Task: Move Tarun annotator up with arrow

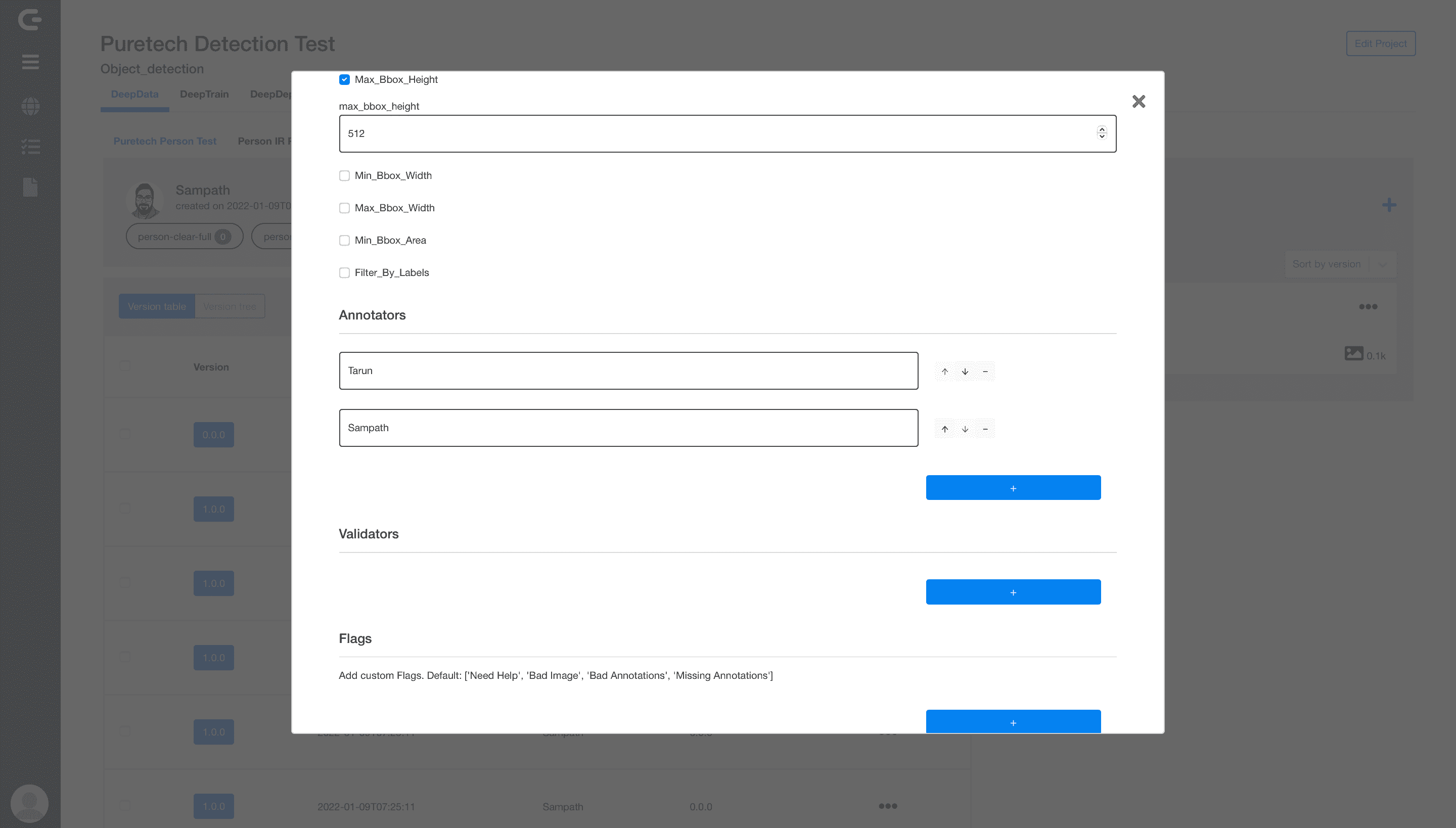Action: click(x=945, y=372)
